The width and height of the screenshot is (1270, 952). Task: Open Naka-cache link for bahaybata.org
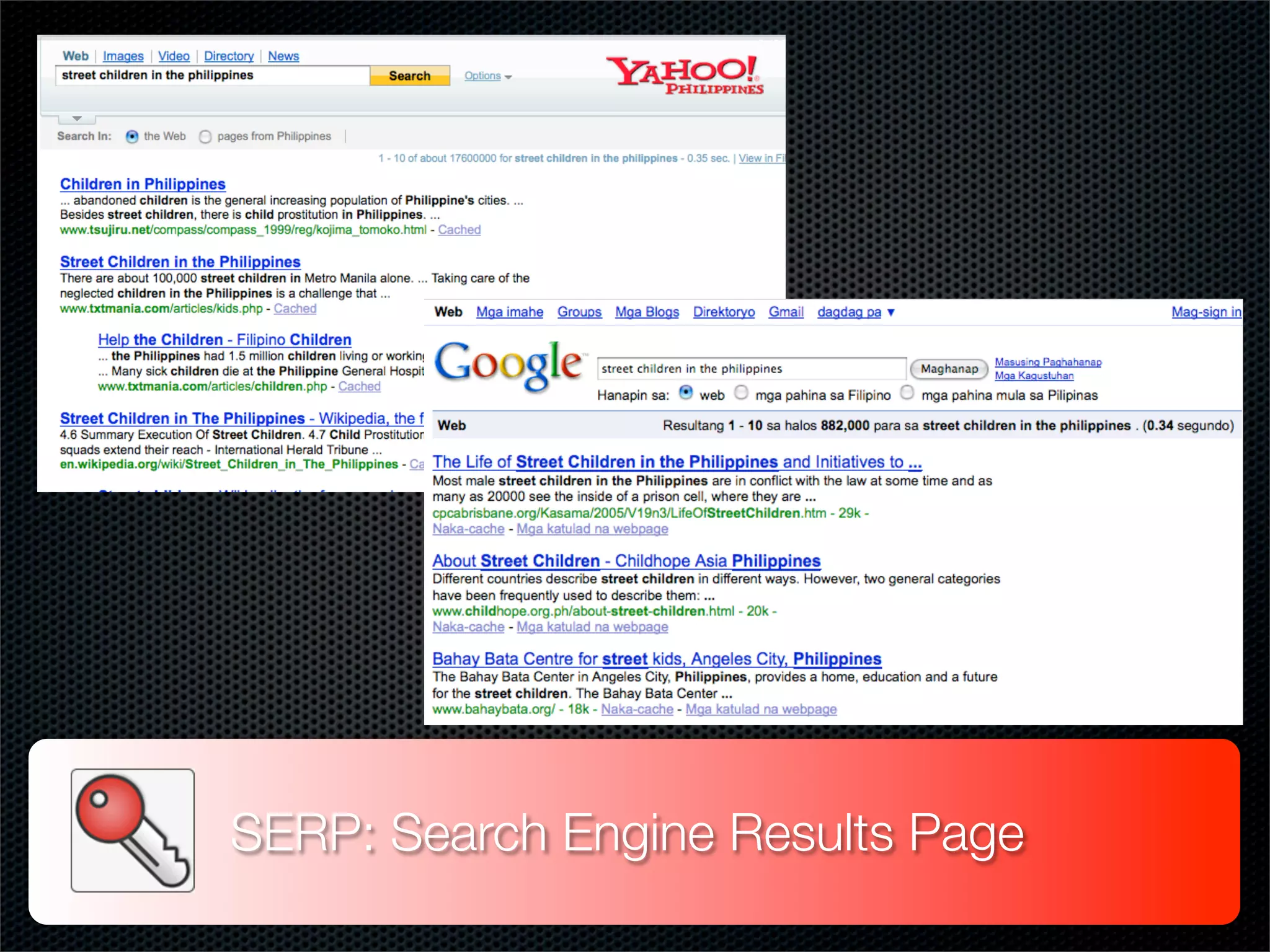pos(637,709)
